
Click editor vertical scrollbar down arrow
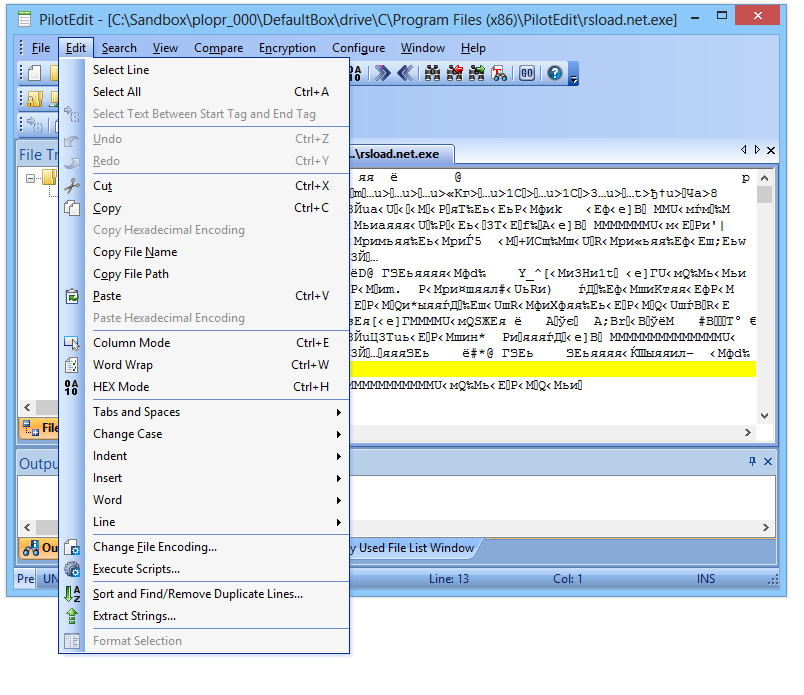(x=764, y=415)
